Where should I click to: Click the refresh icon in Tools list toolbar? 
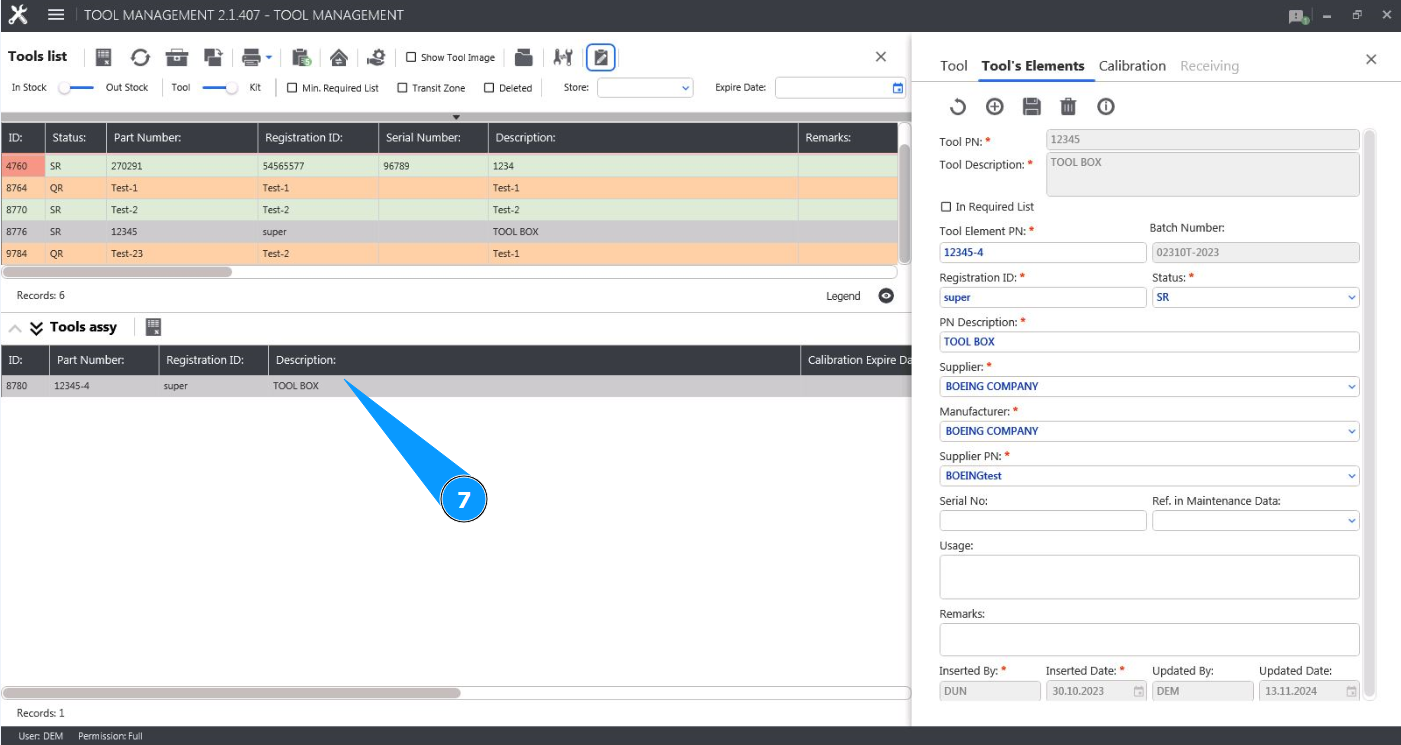click(140, 57)
